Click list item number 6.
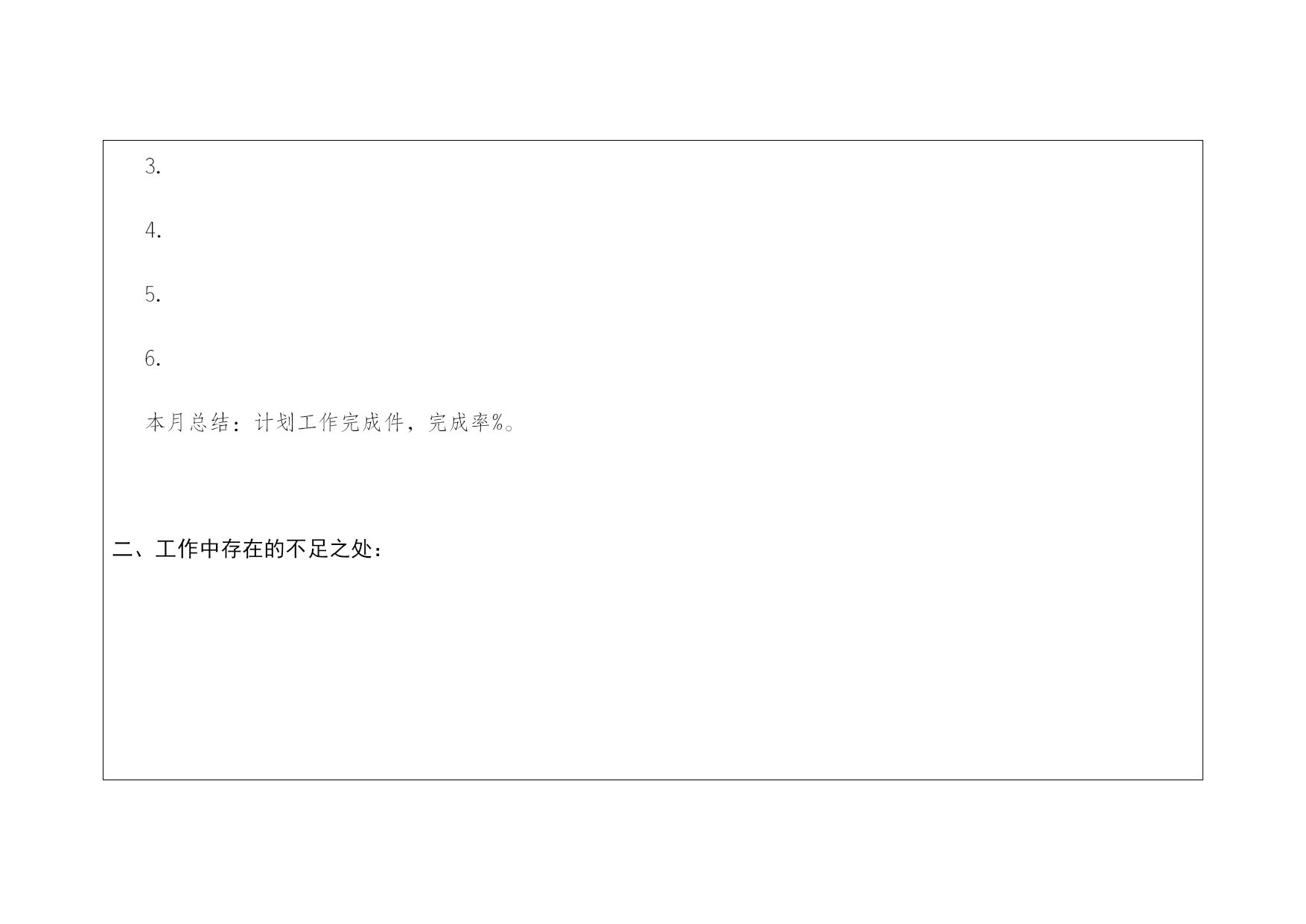The width and height of the screenshot is (1306, 924). [x=153, y=359]
